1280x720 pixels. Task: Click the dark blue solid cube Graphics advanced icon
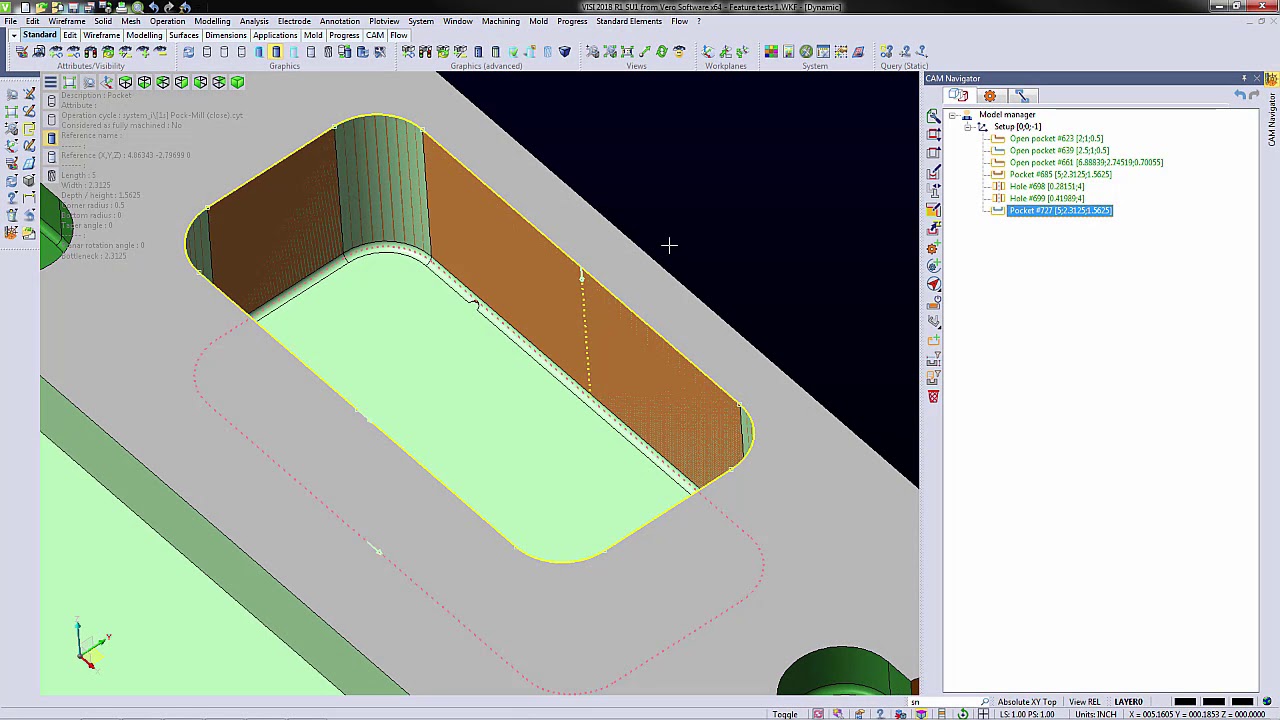coord(565,52)
